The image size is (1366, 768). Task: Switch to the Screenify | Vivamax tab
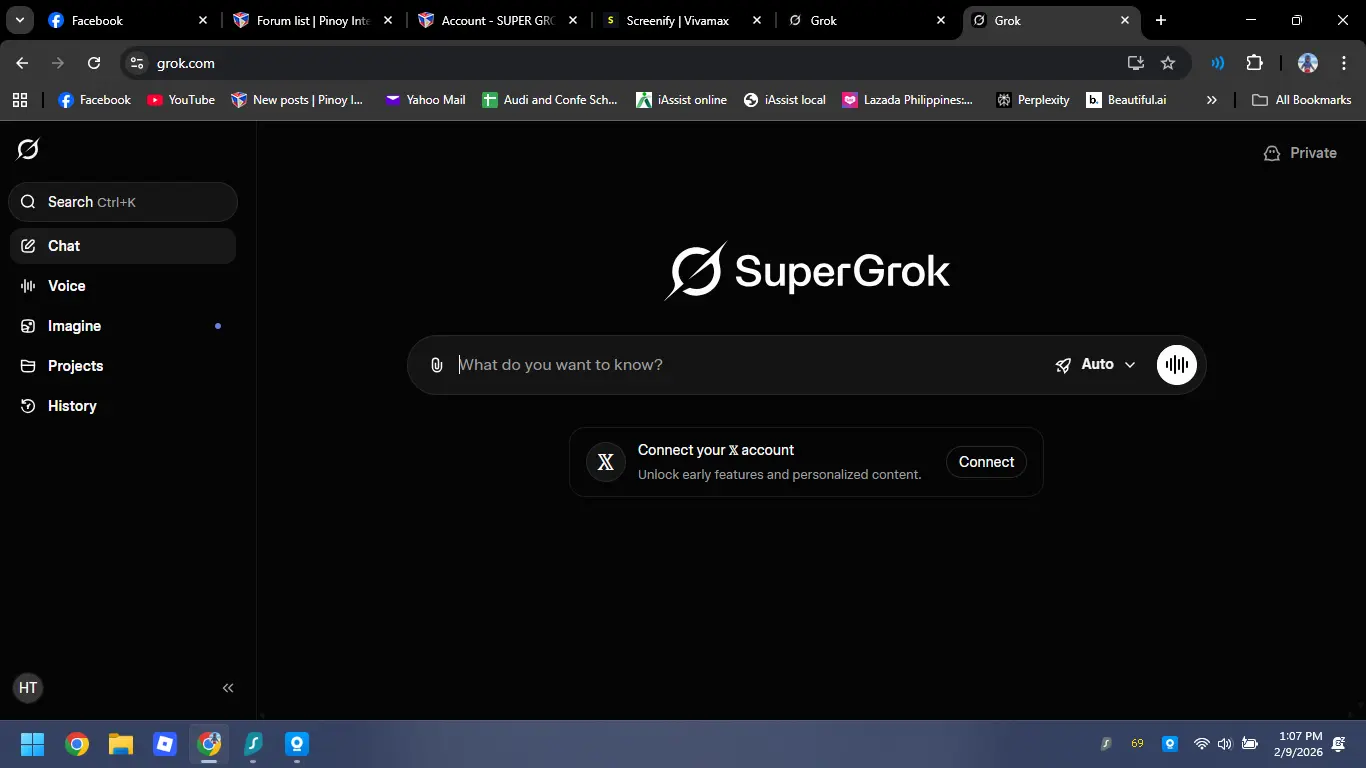tap(682, 20)
